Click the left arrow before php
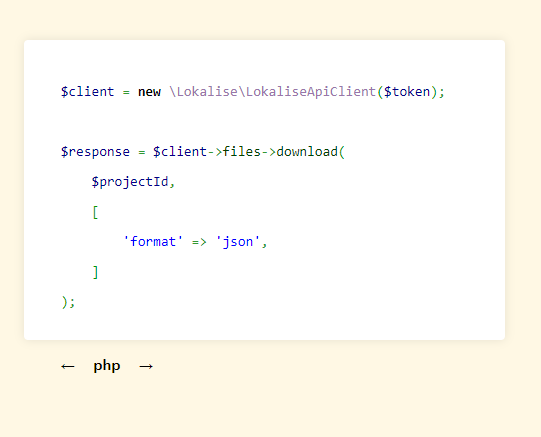 (68, 366)
